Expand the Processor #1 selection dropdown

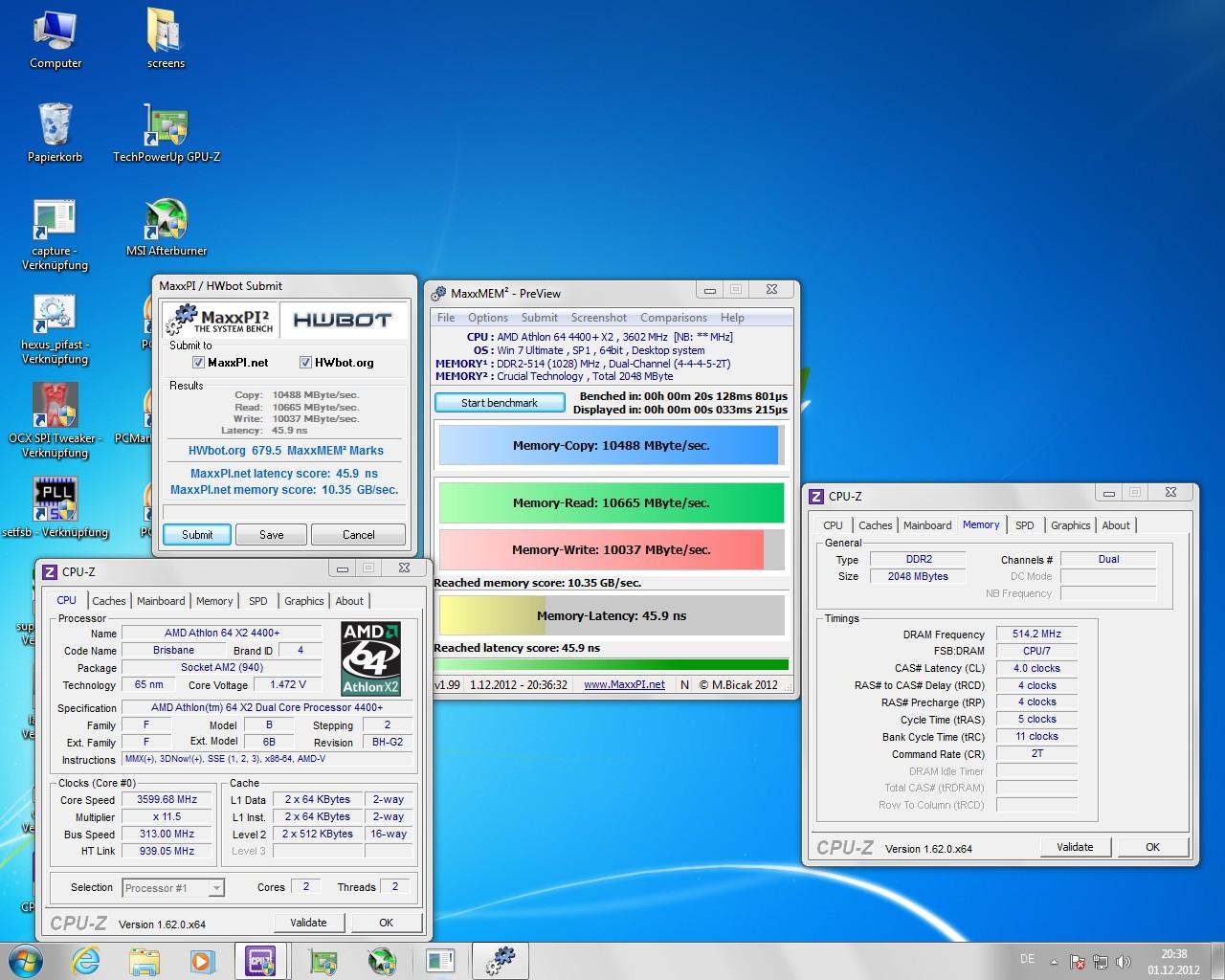click(216, 888)
